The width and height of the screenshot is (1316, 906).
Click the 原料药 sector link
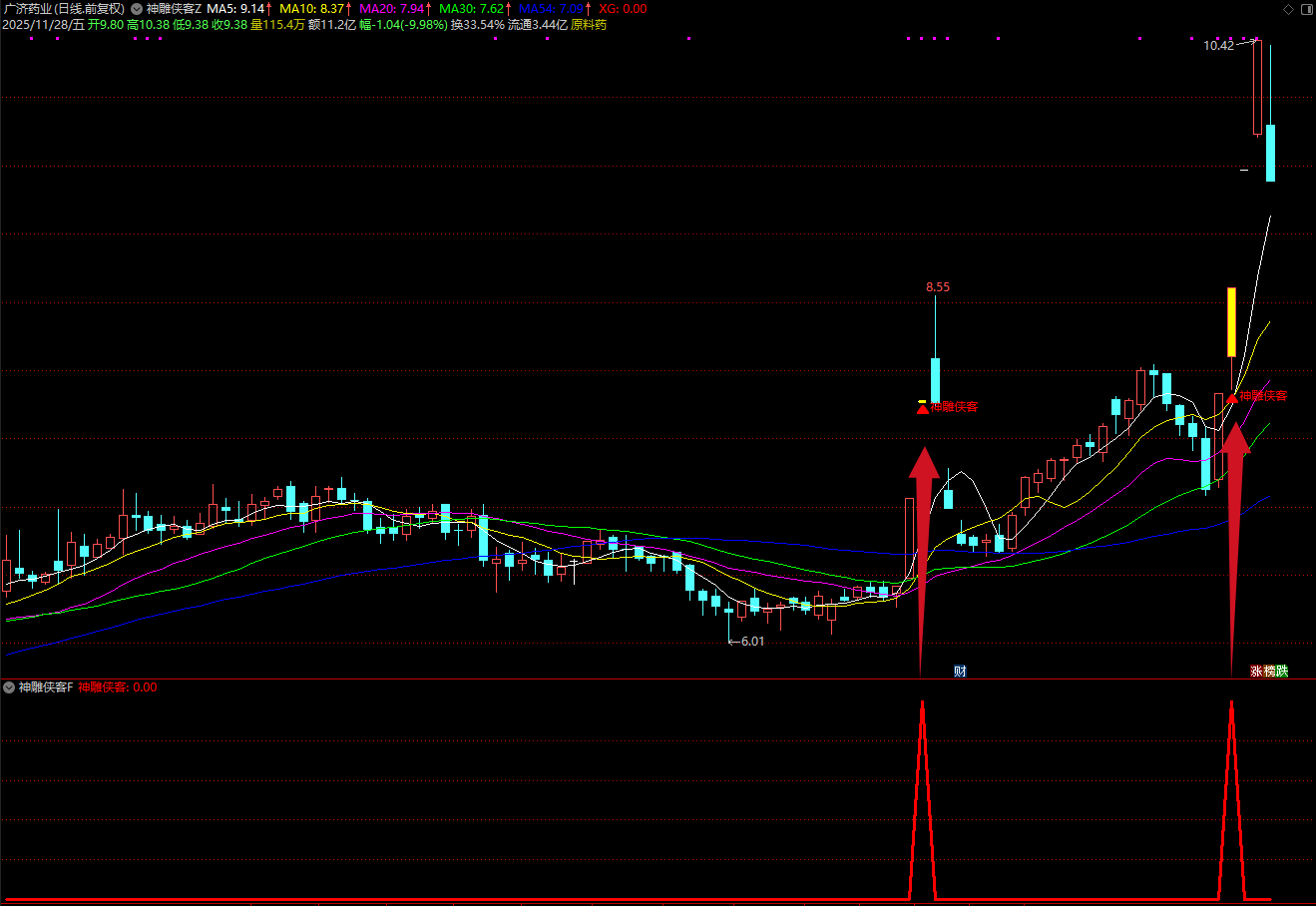pyautogui.click(x=589, y=25)
